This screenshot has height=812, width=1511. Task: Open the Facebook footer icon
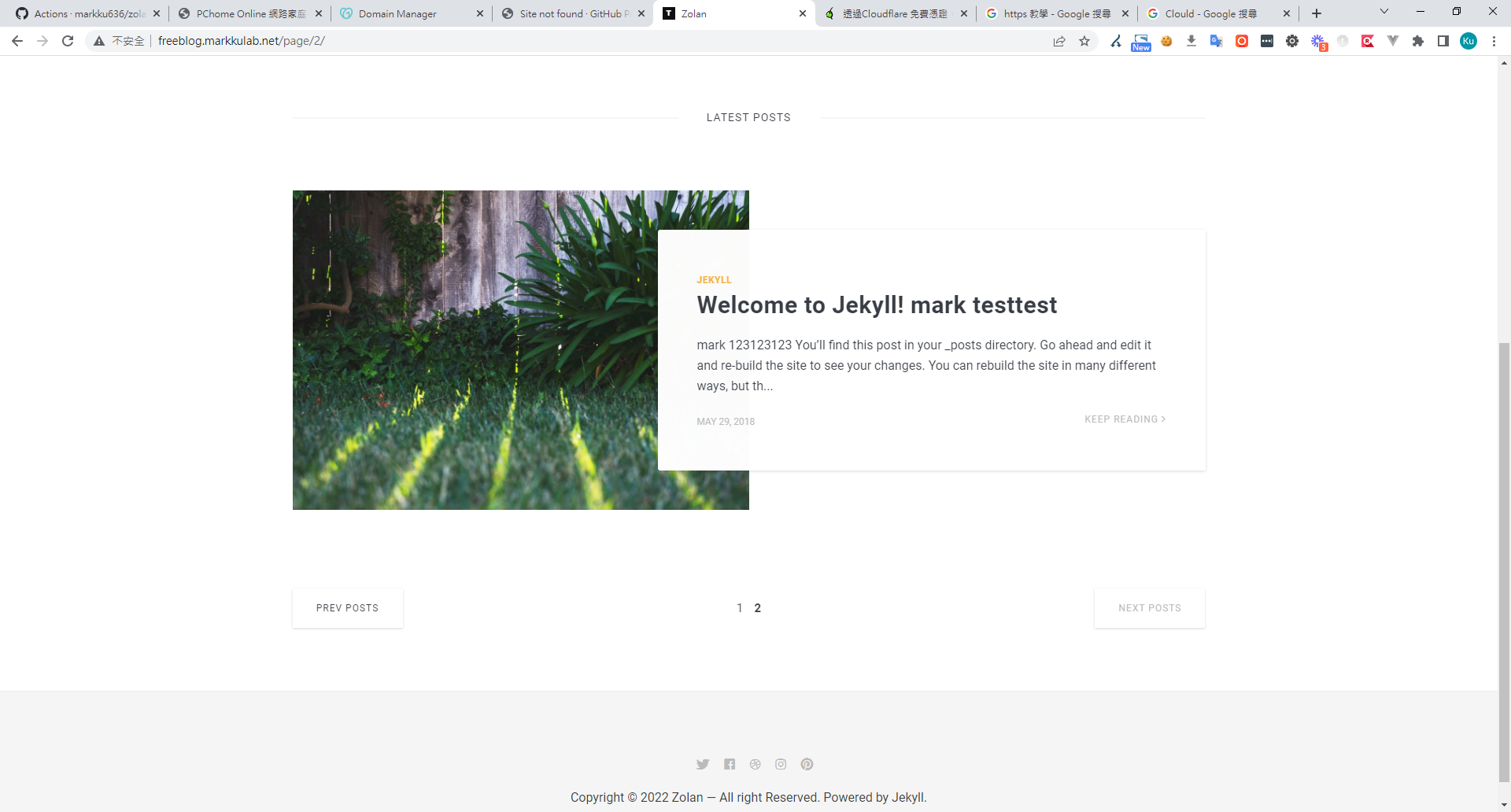coord(730,764)
